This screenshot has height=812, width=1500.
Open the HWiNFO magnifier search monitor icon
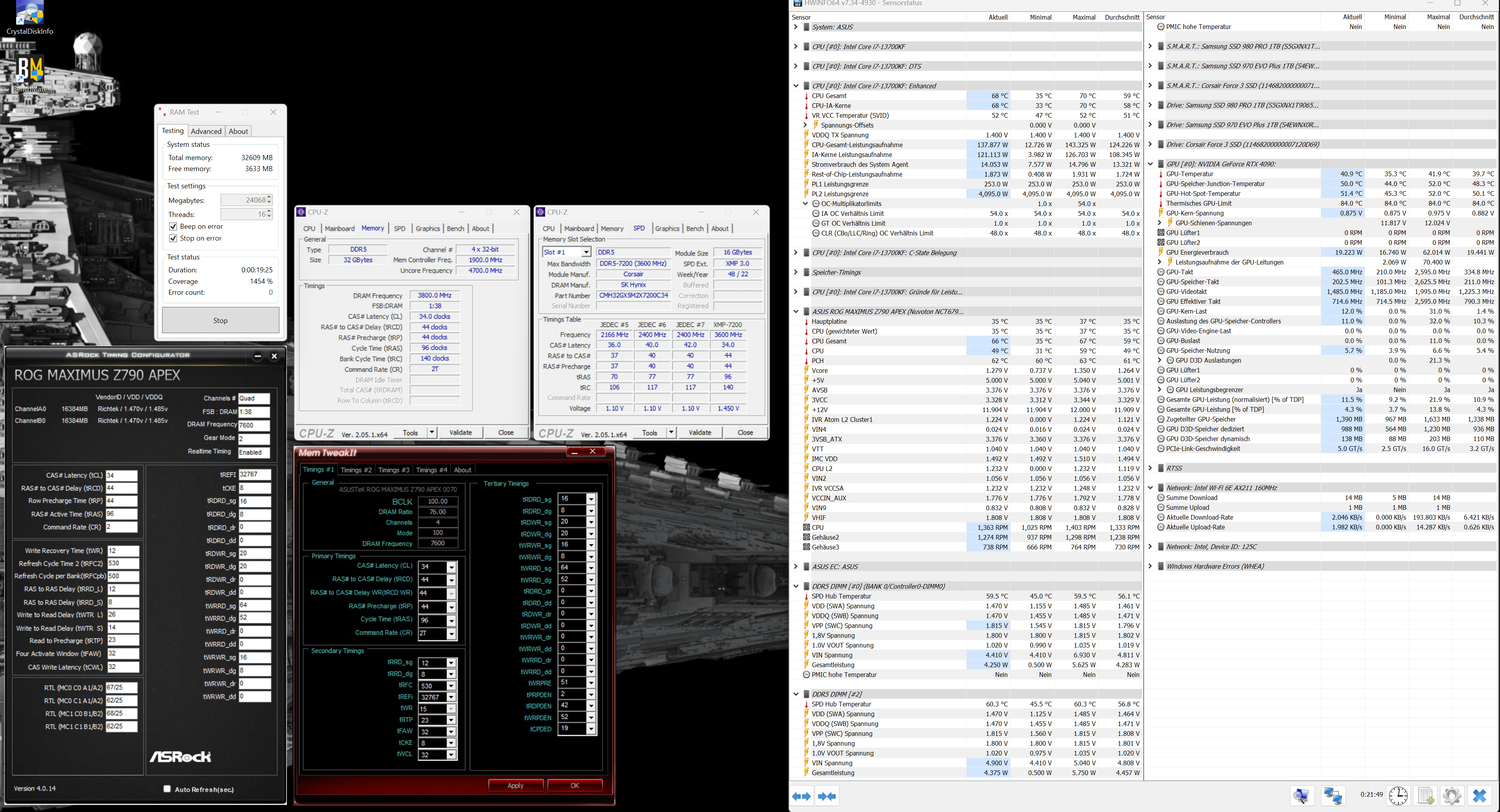pos(1301,796)
